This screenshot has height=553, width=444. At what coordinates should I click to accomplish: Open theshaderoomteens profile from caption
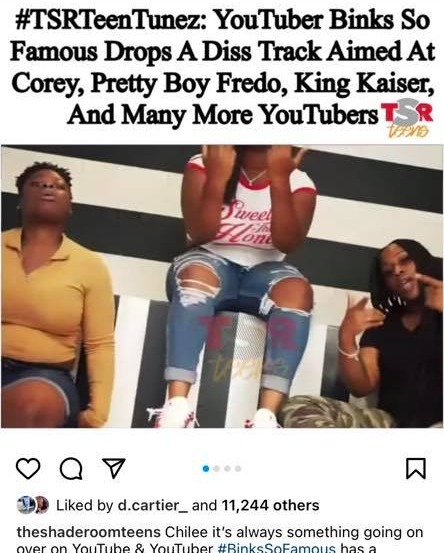(89, 532)
